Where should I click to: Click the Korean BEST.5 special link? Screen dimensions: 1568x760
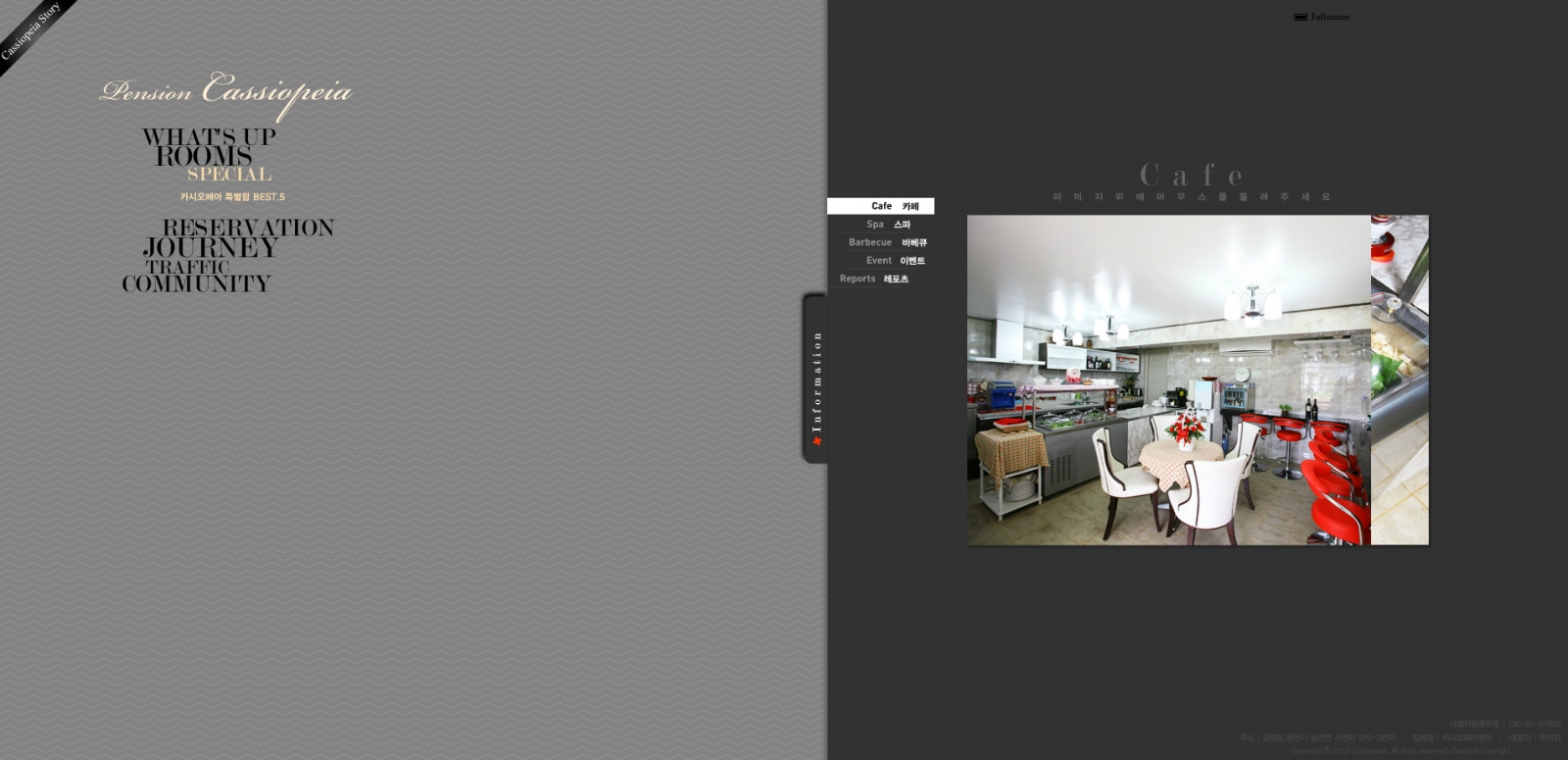point(232,197)
